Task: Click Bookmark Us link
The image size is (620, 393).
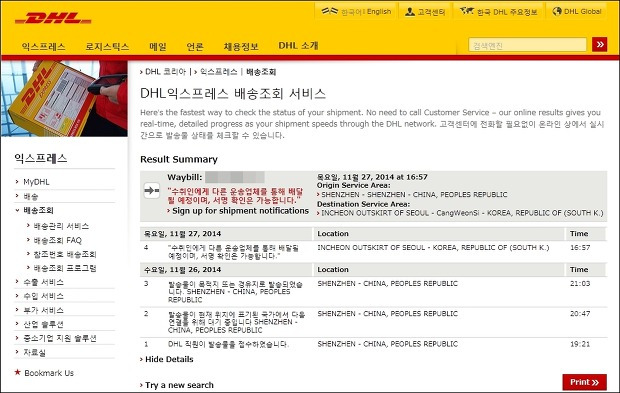Action: (49, 373)
